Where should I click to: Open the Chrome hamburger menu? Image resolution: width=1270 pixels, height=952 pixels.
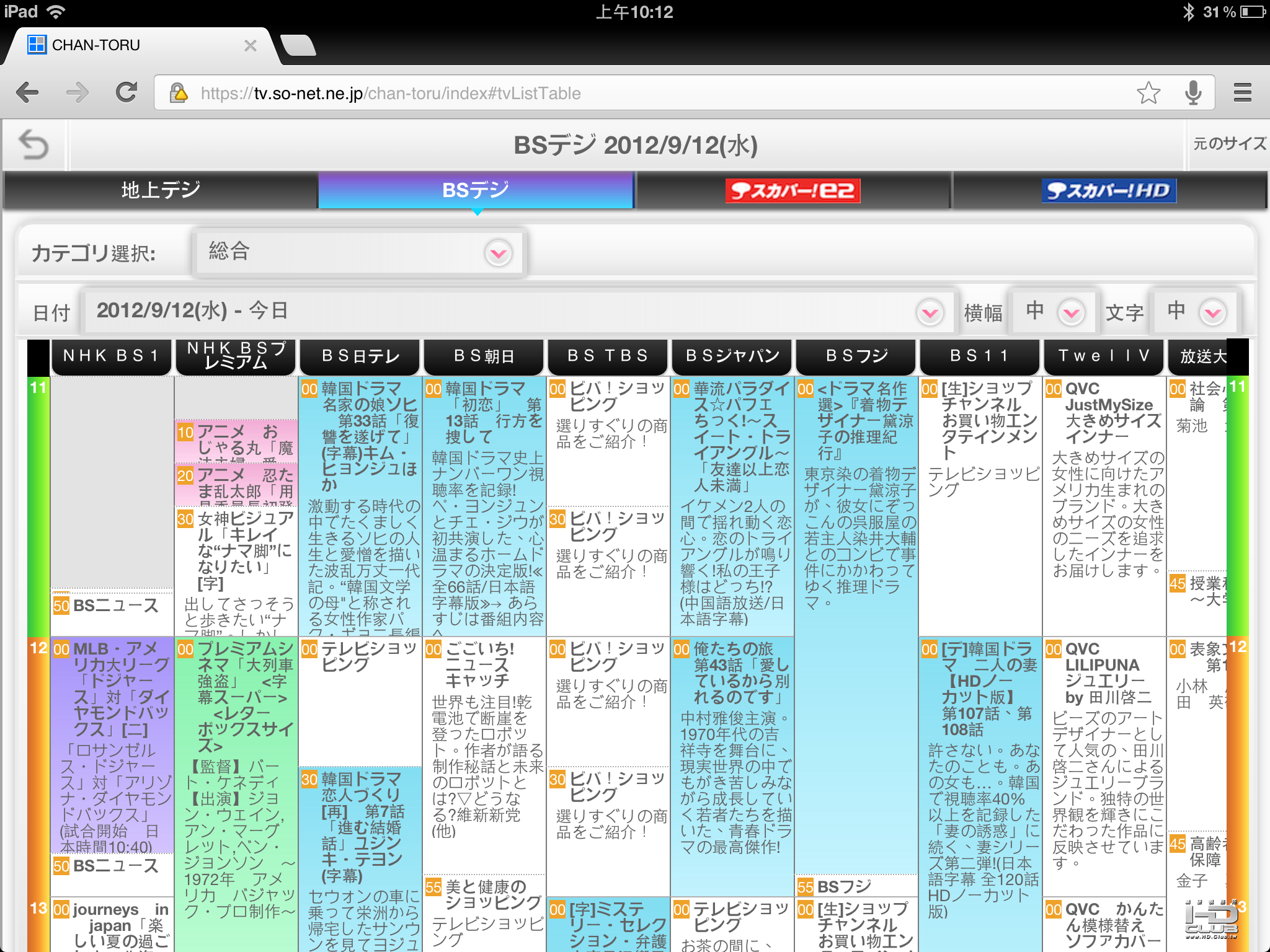pos(1242,93)
